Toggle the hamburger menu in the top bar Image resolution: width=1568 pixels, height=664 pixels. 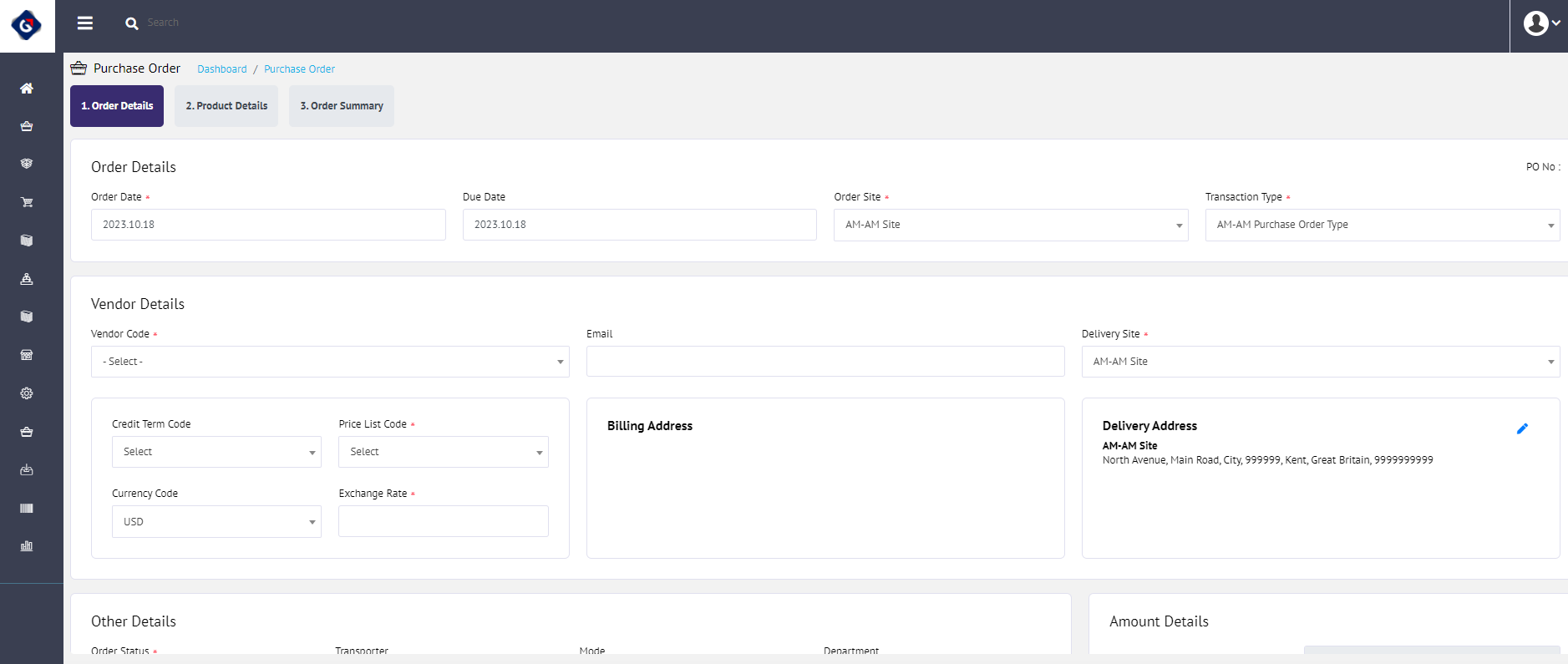point(85,23)
